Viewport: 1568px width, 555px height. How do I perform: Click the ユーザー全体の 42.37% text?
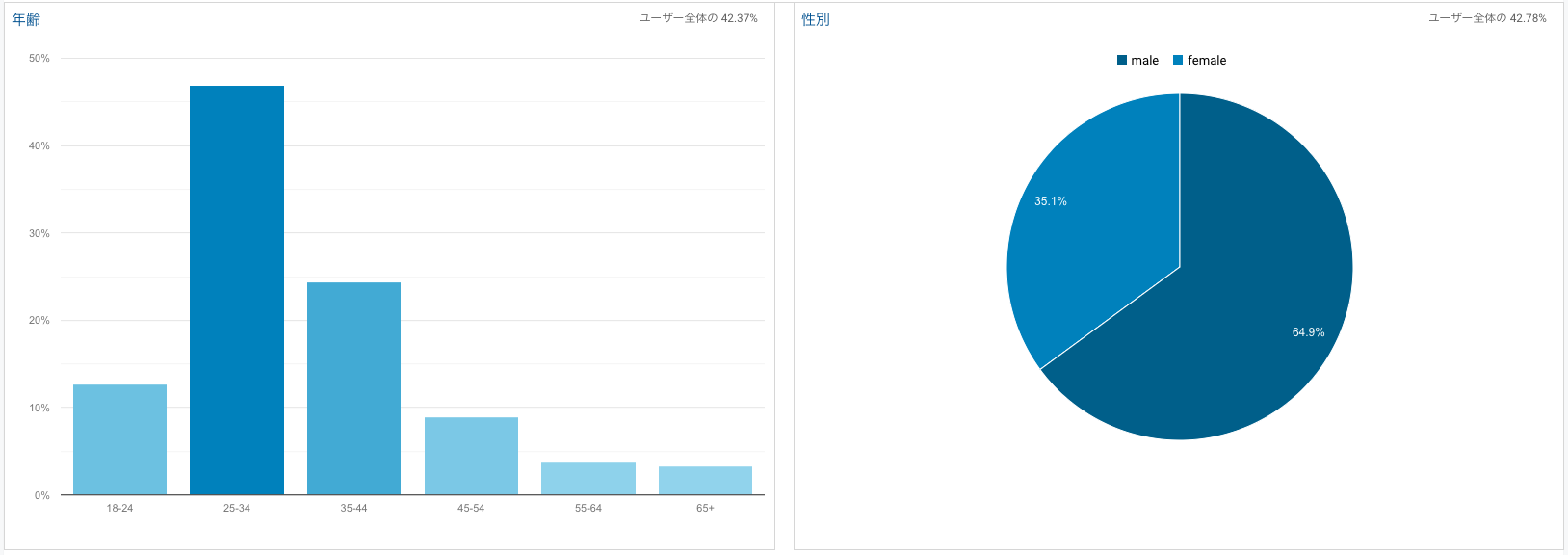tap(698, 18)
